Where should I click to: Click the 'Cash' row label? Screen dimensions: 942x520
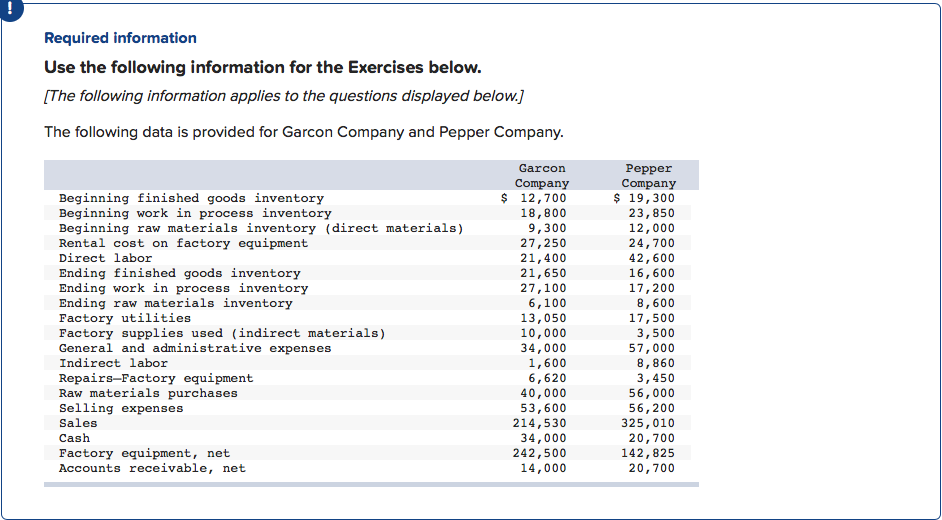74,438
